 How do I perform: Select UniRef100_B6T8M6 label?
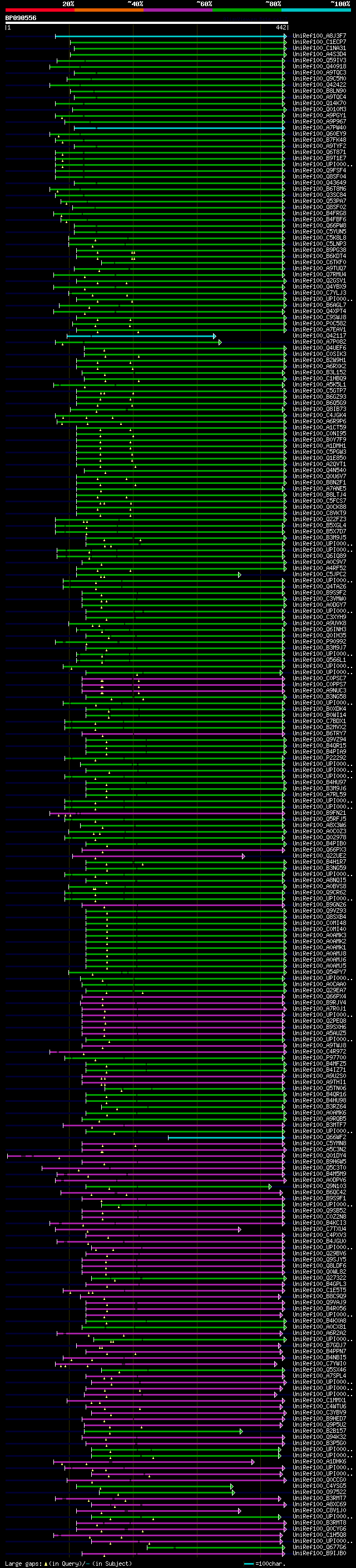point(319,189)
